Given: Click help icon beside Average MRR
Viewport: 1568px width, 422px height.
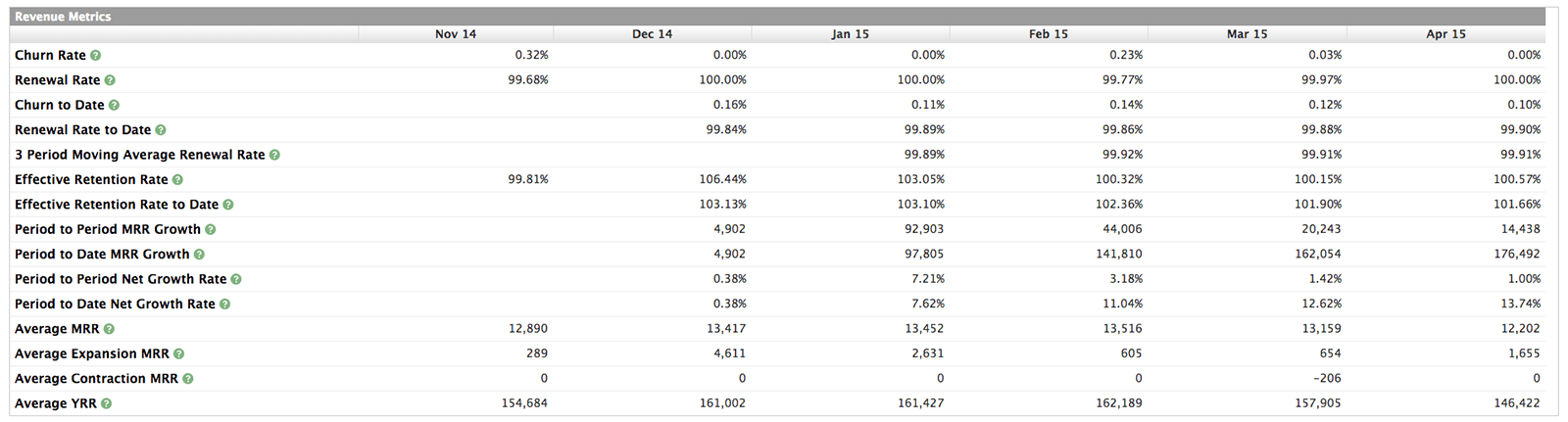Looking at the screenshot, I should (x=109, y=329).
